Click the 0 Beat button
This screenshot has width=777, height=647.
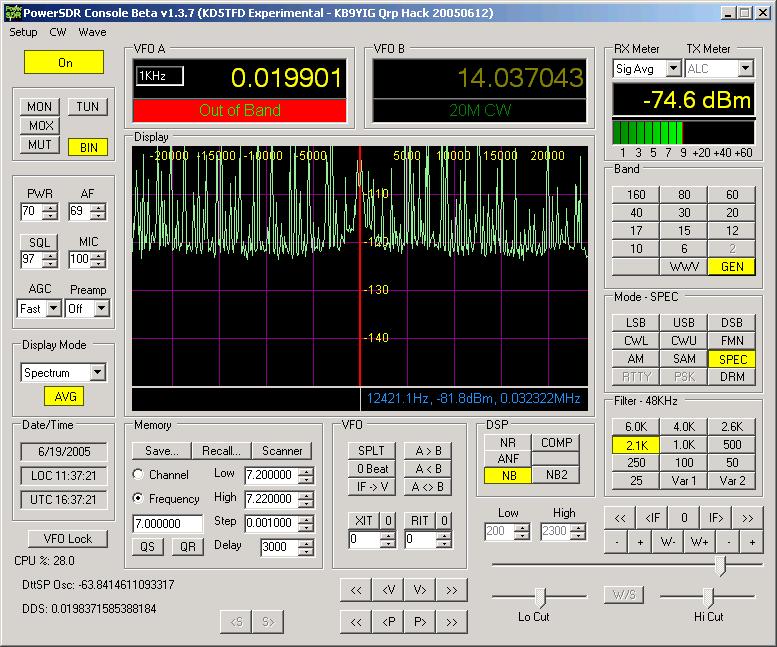pos(372,468)
